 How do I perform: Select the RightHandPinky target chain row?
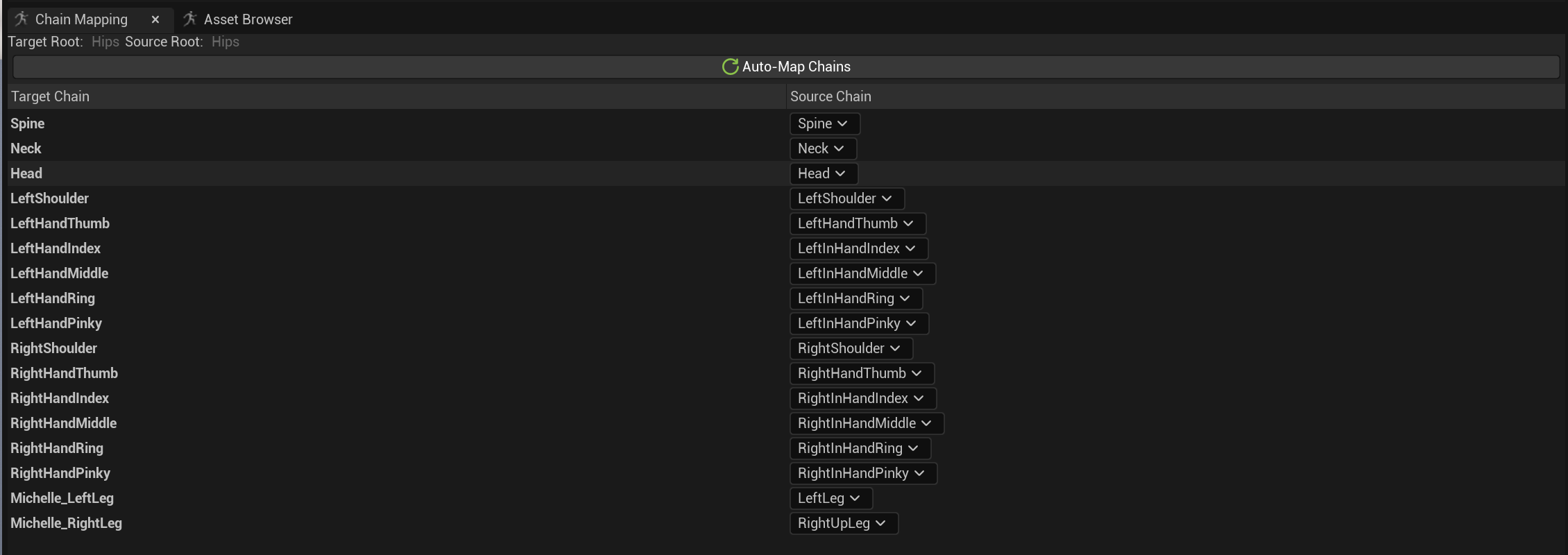click(x=786, y=473)
